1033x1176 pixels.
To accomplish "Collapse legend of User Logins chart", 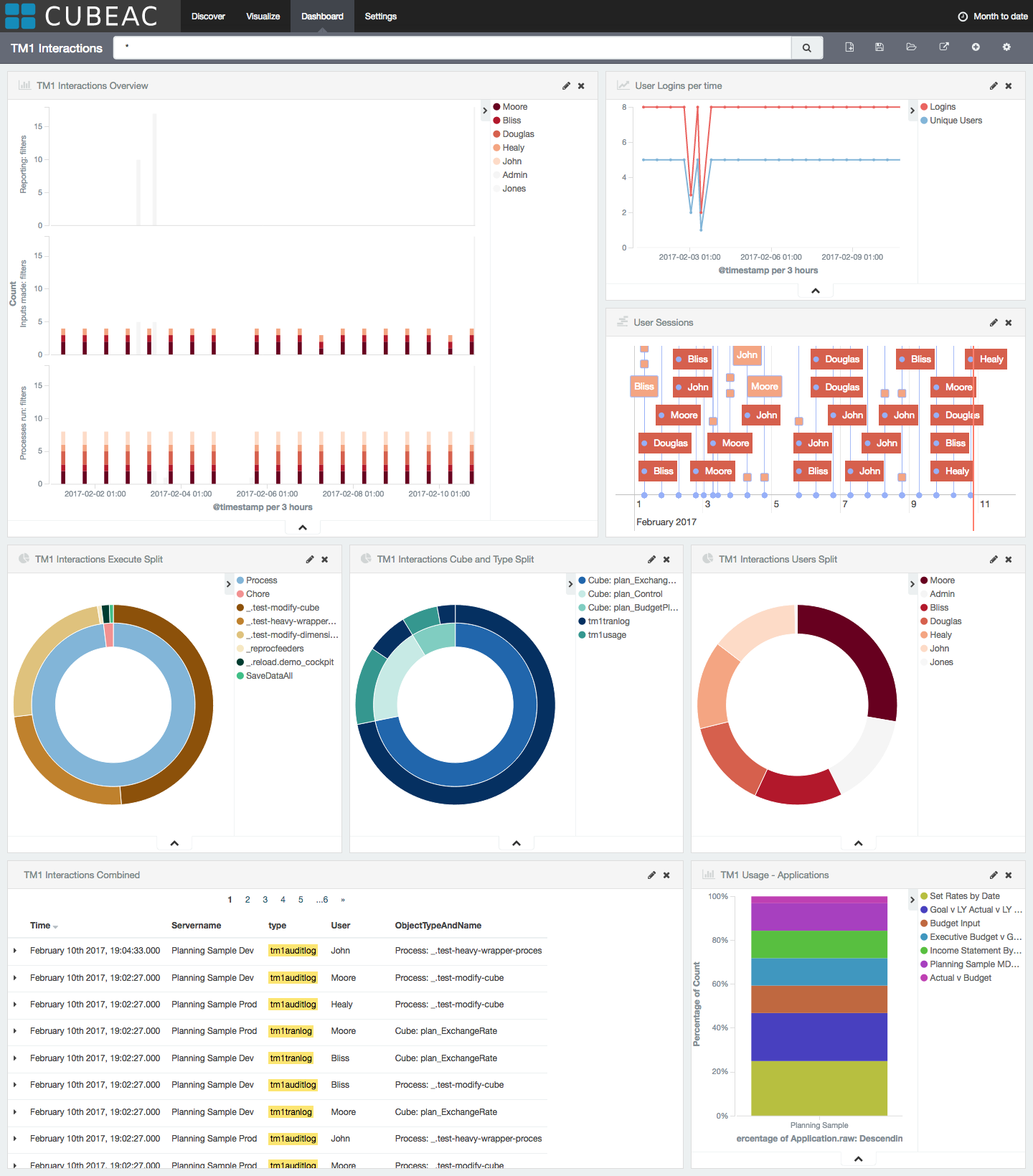I will pyautogui.click(x=912, y=110).
